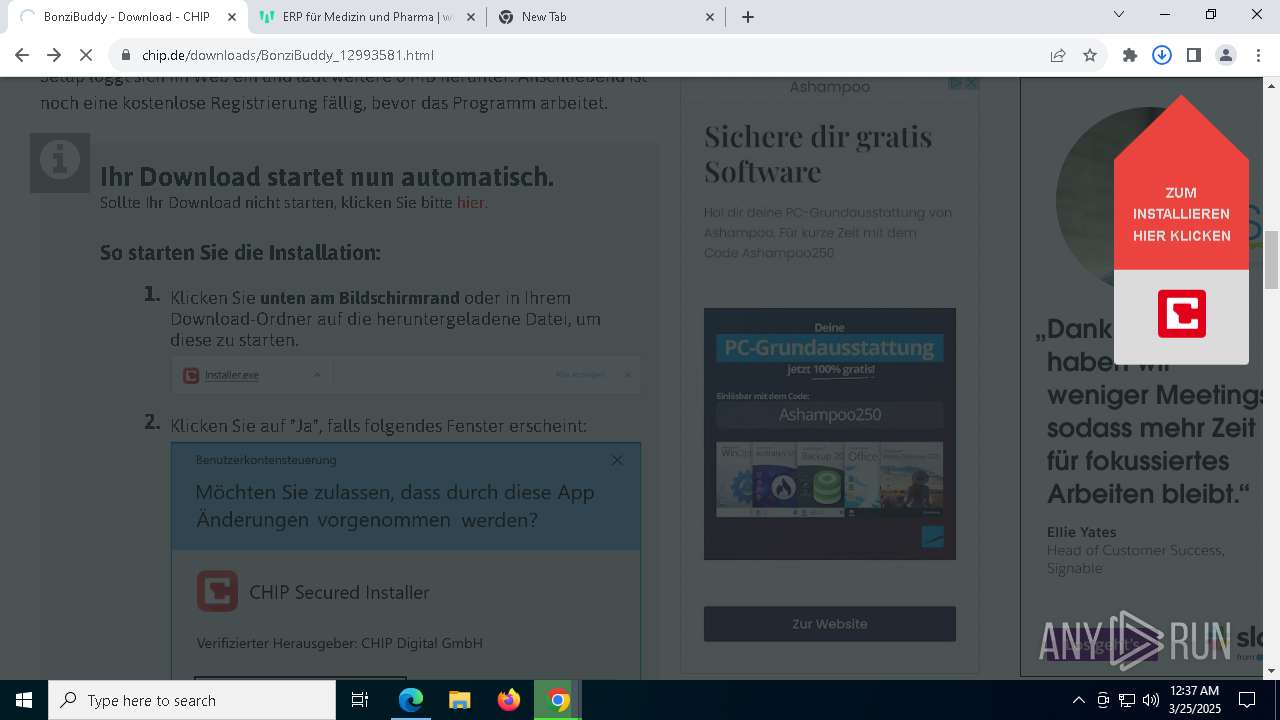Switch to the New Tab tab
This screenshot has height=720, width=1280.
tap(606, 16)
